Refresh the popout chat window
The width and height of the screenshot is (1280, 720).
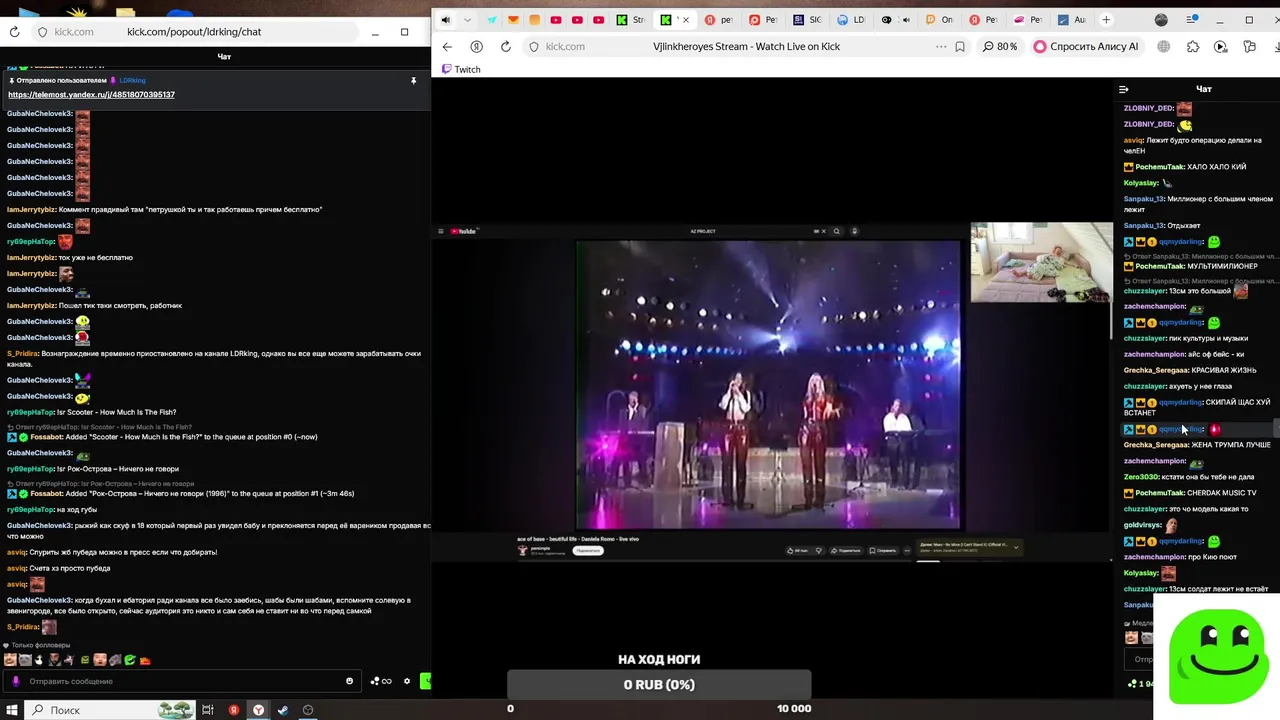(14, 32)
